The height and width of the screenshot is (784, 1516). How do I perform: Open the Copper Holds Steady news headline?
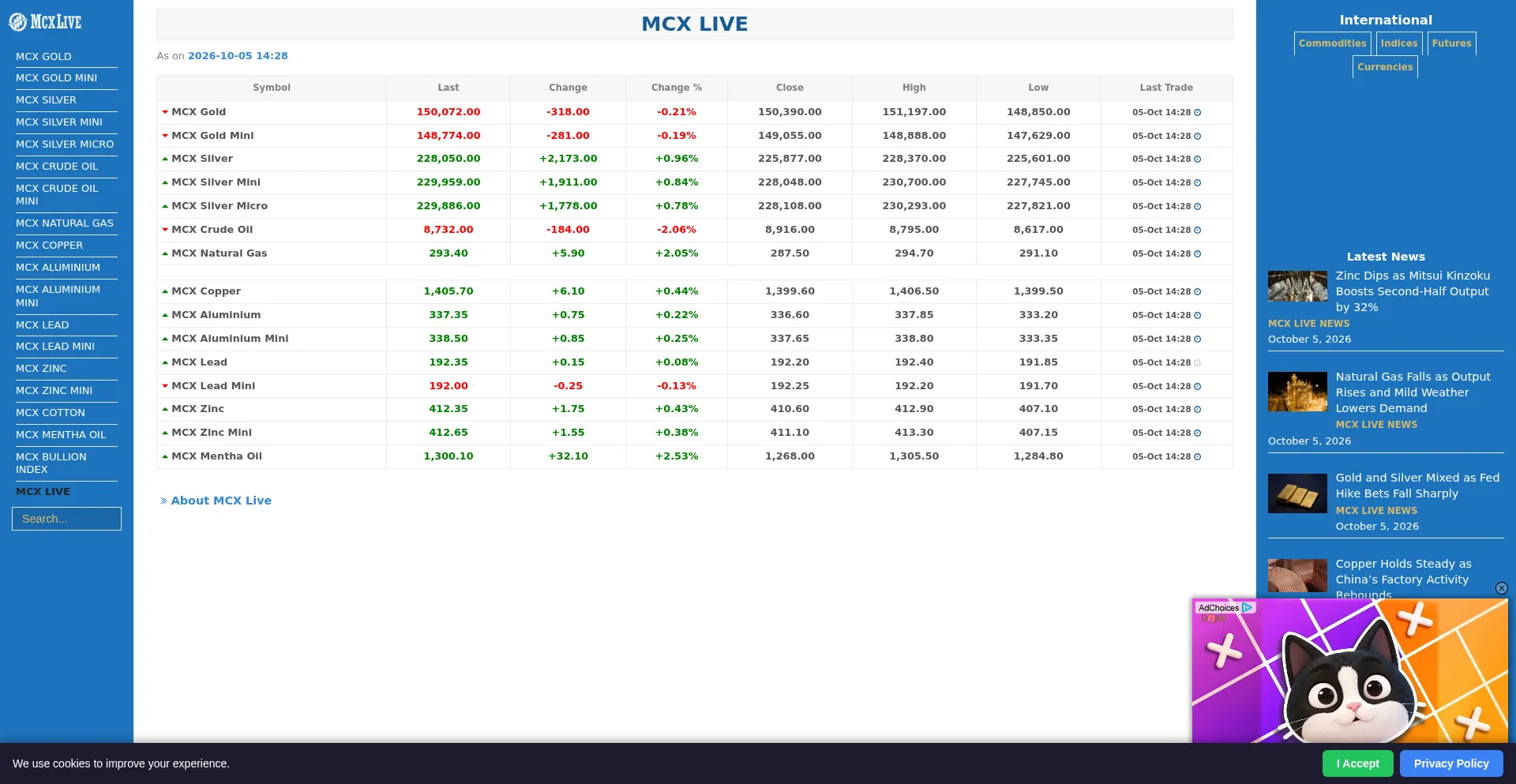point(1403,579)
